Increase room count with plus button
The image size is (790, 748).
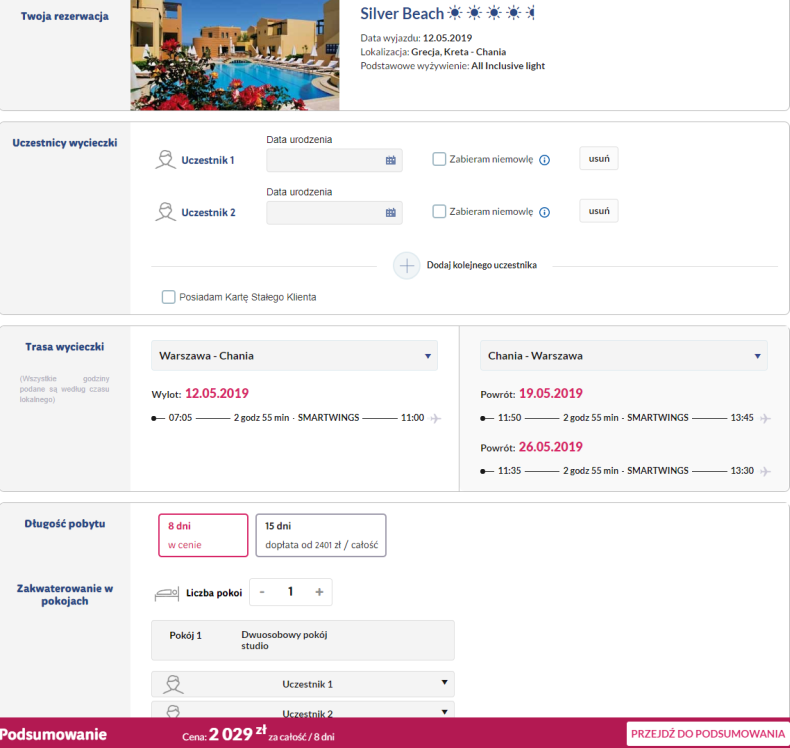pyautogui.click(x=319, y=592)
